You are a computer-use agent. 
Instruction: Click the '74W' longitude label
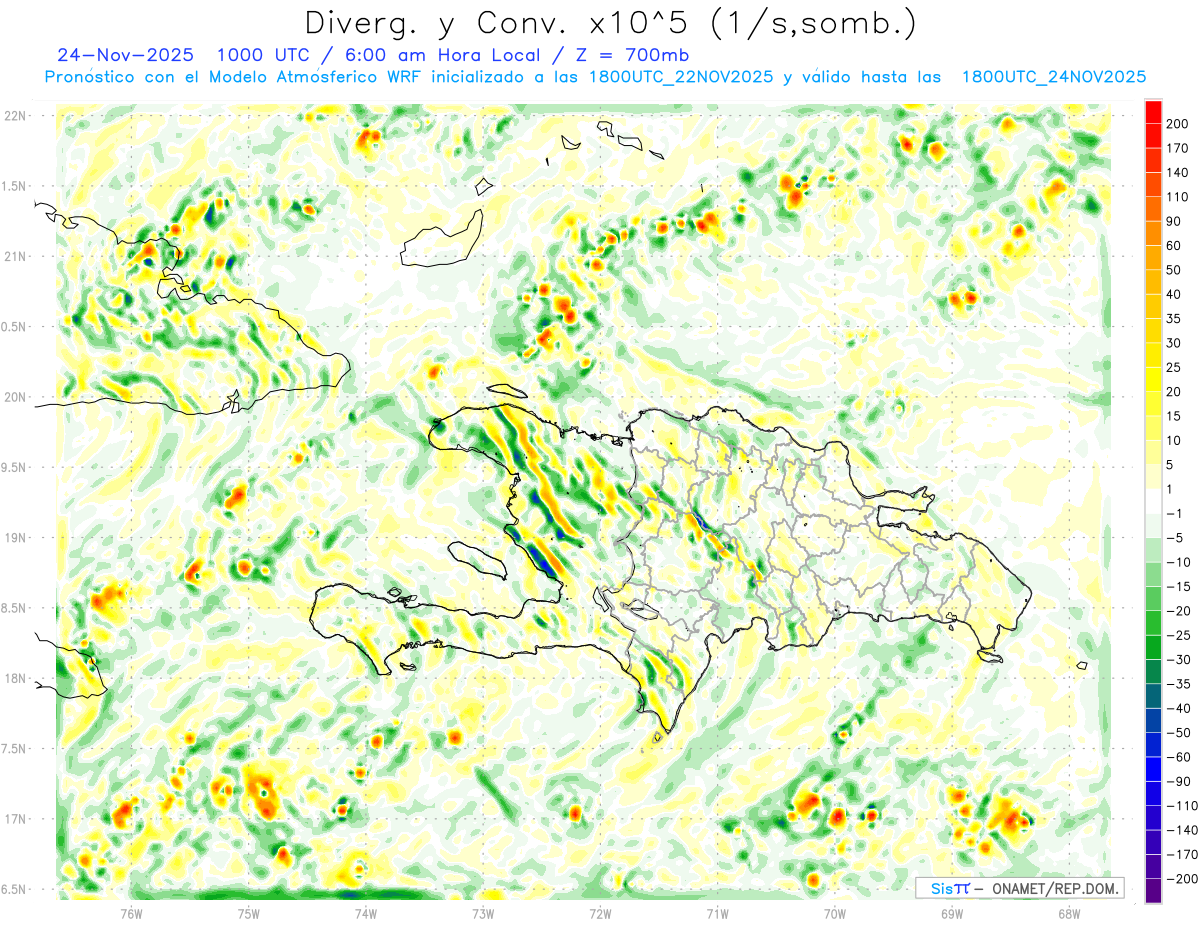point(366,913)
